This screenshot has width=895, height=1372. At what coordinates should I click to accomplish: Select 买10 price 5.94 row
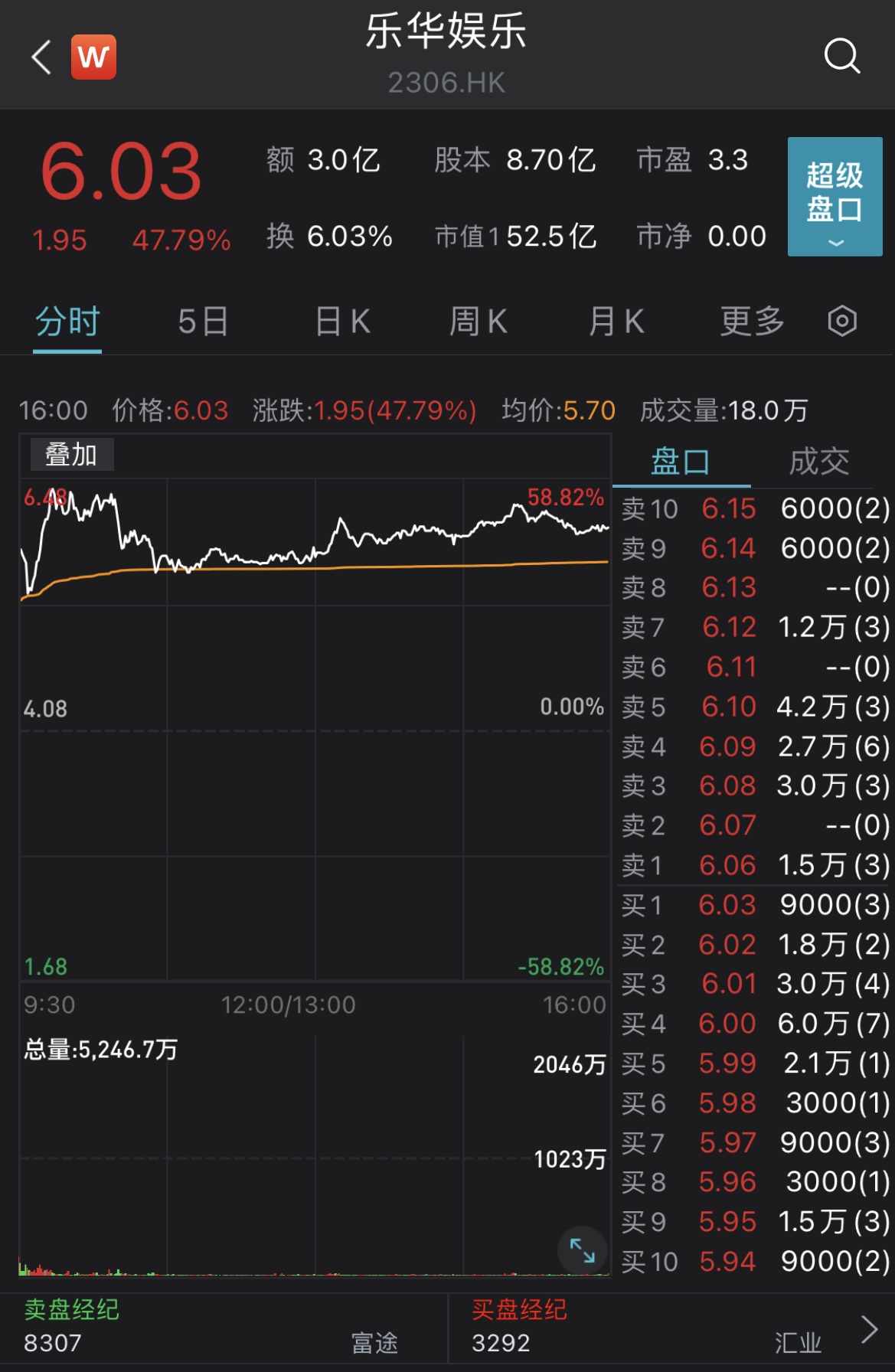(755, 1261)
